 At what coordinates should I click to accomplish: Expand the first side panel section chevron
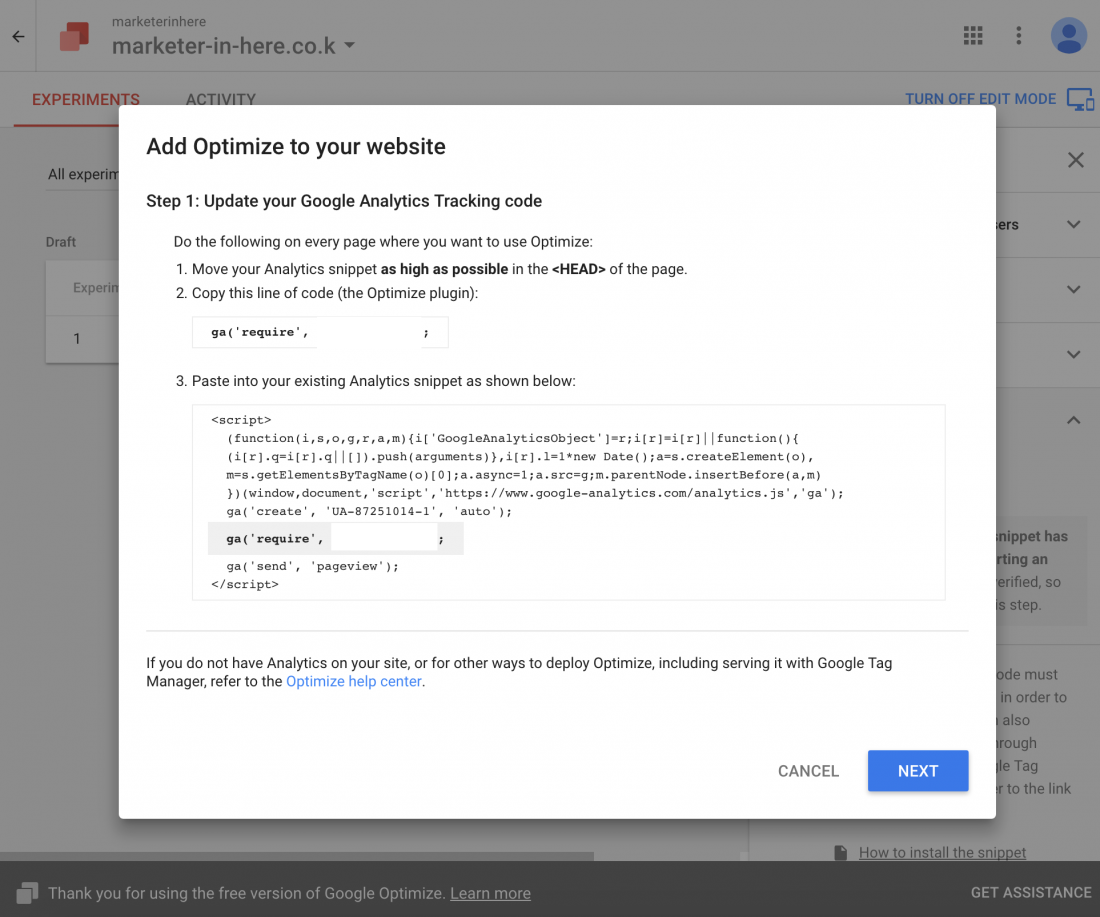(x=1073, y=225)
